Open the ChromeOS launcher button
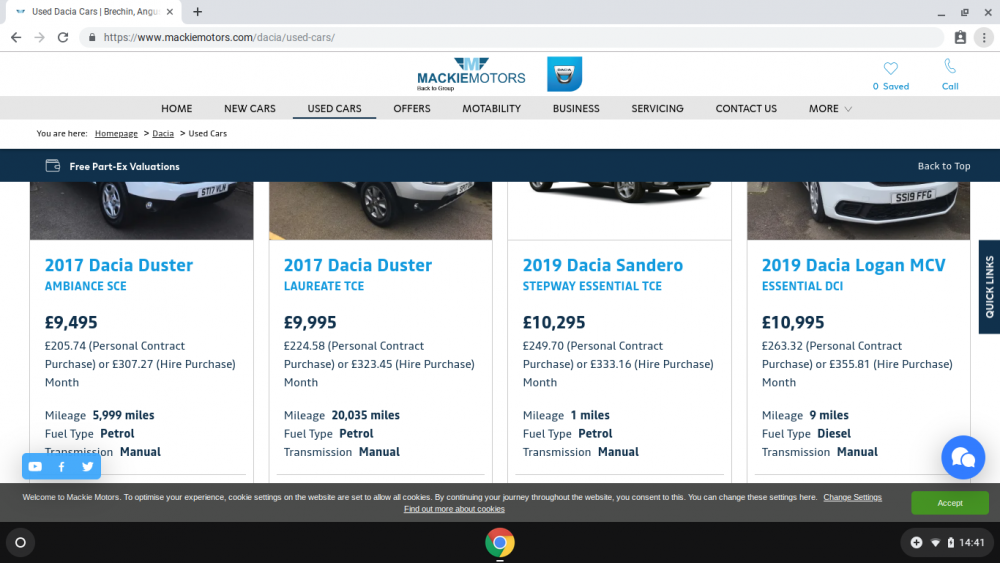This screenshot has width=1000, height=563. [20, 543]
